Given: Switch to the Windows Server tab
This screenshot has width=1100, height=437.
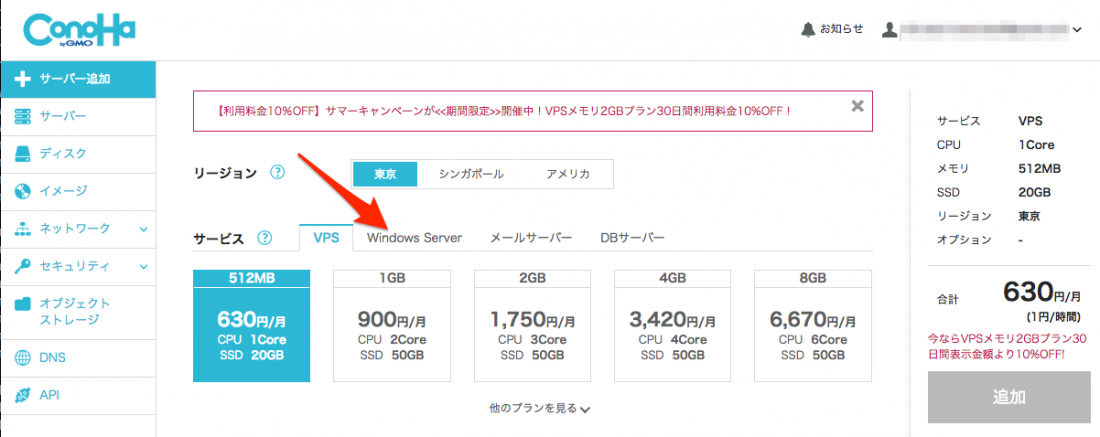Looking at the screenshot, I should point(414,238).
